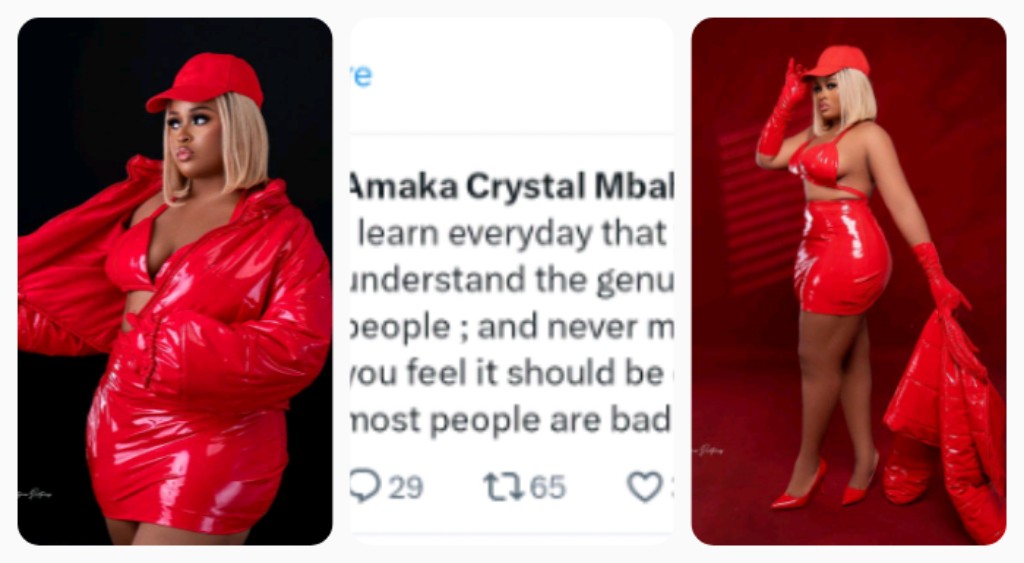Viewport: 1024px width, 563px height.
Task: Click the reply count 29
Action: 405,488
